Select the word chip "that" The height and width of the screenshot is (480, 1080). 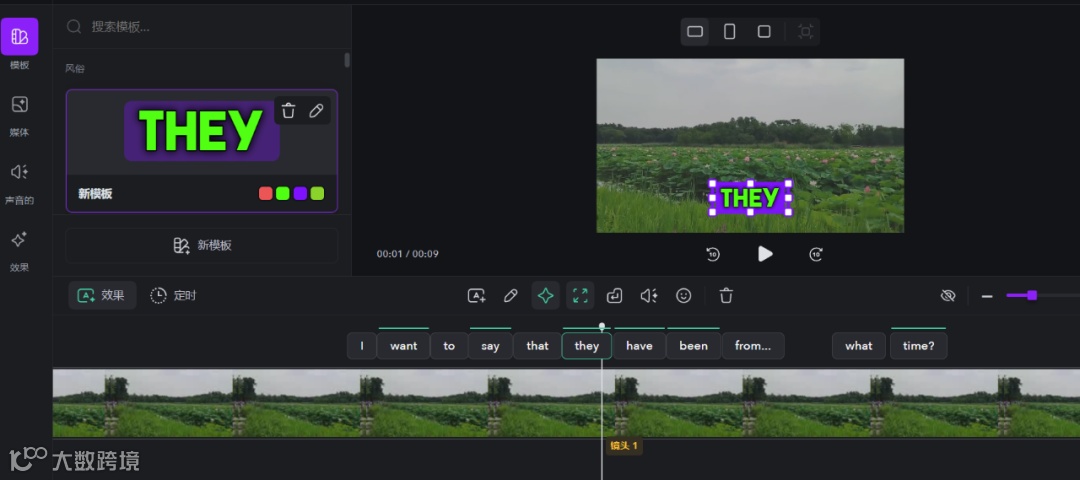[x=537, y=346]
